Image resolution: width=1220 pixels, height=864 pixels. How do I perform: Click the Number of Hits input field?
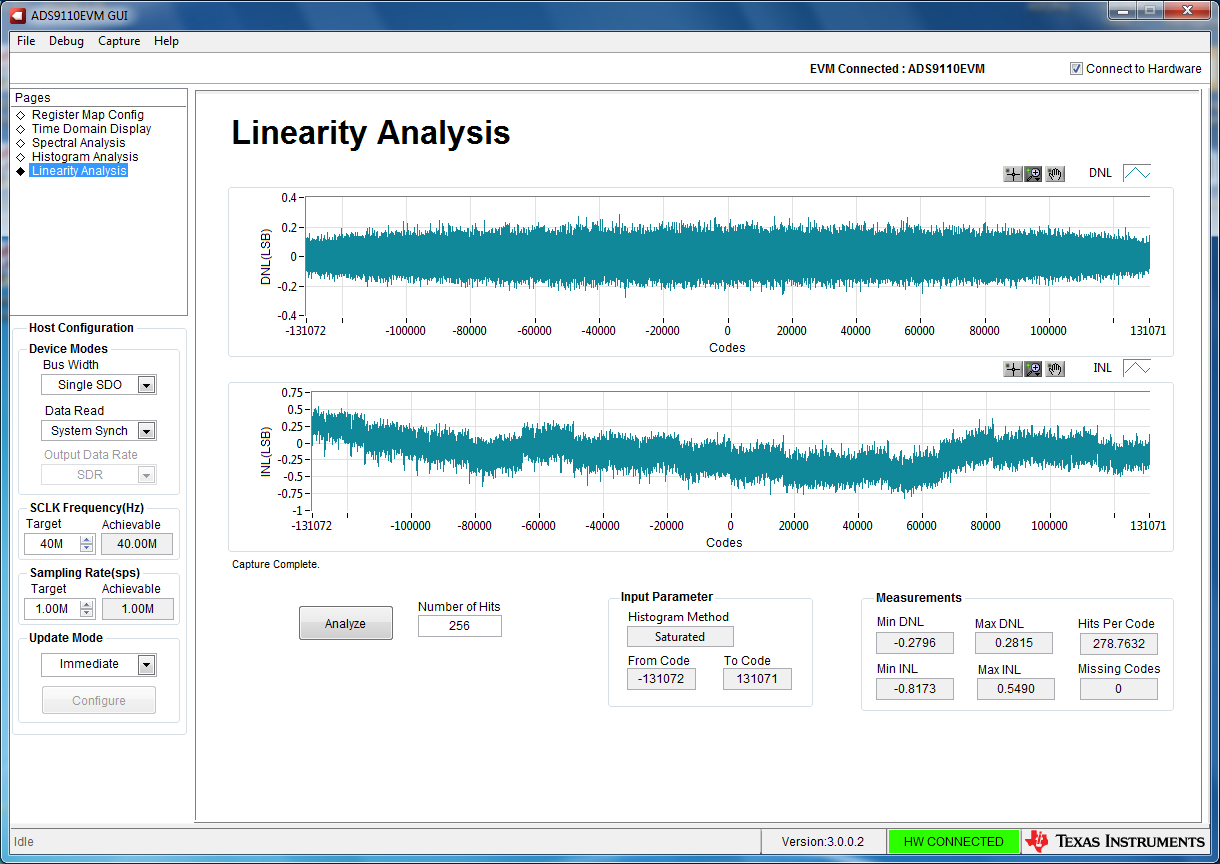(459, 626)
